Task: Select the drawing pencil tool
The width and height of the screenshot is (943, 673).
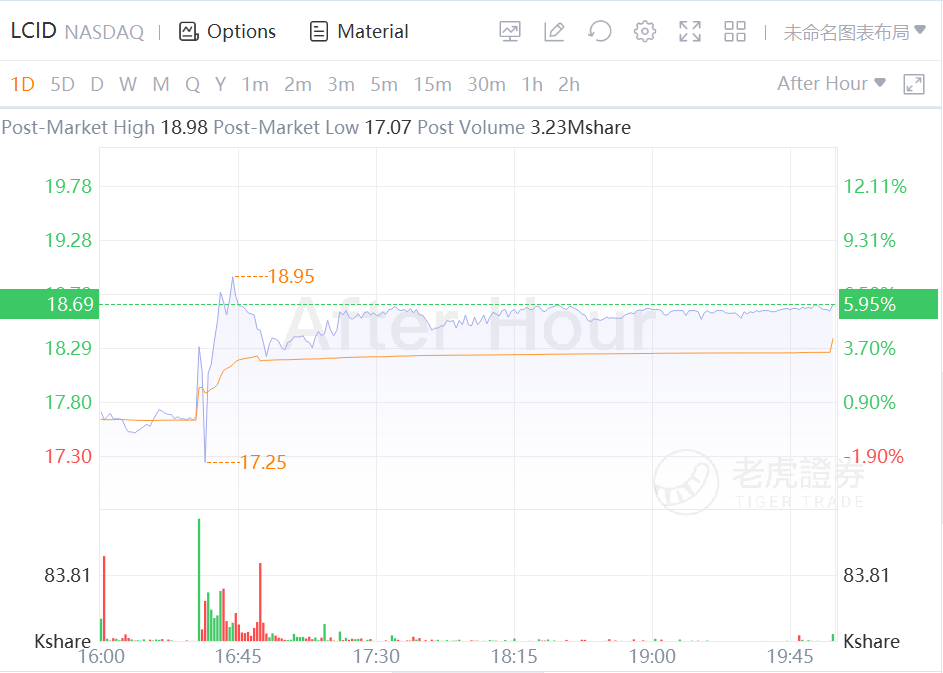Action: (x=555, y=32)
